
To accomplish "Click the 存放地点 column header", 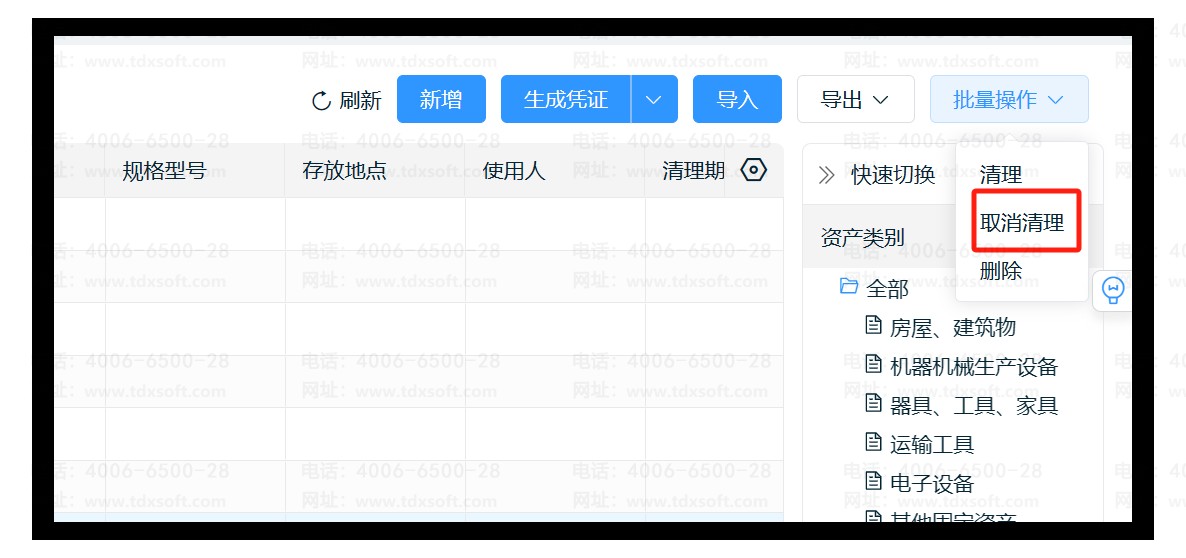I will coord(344,171).
